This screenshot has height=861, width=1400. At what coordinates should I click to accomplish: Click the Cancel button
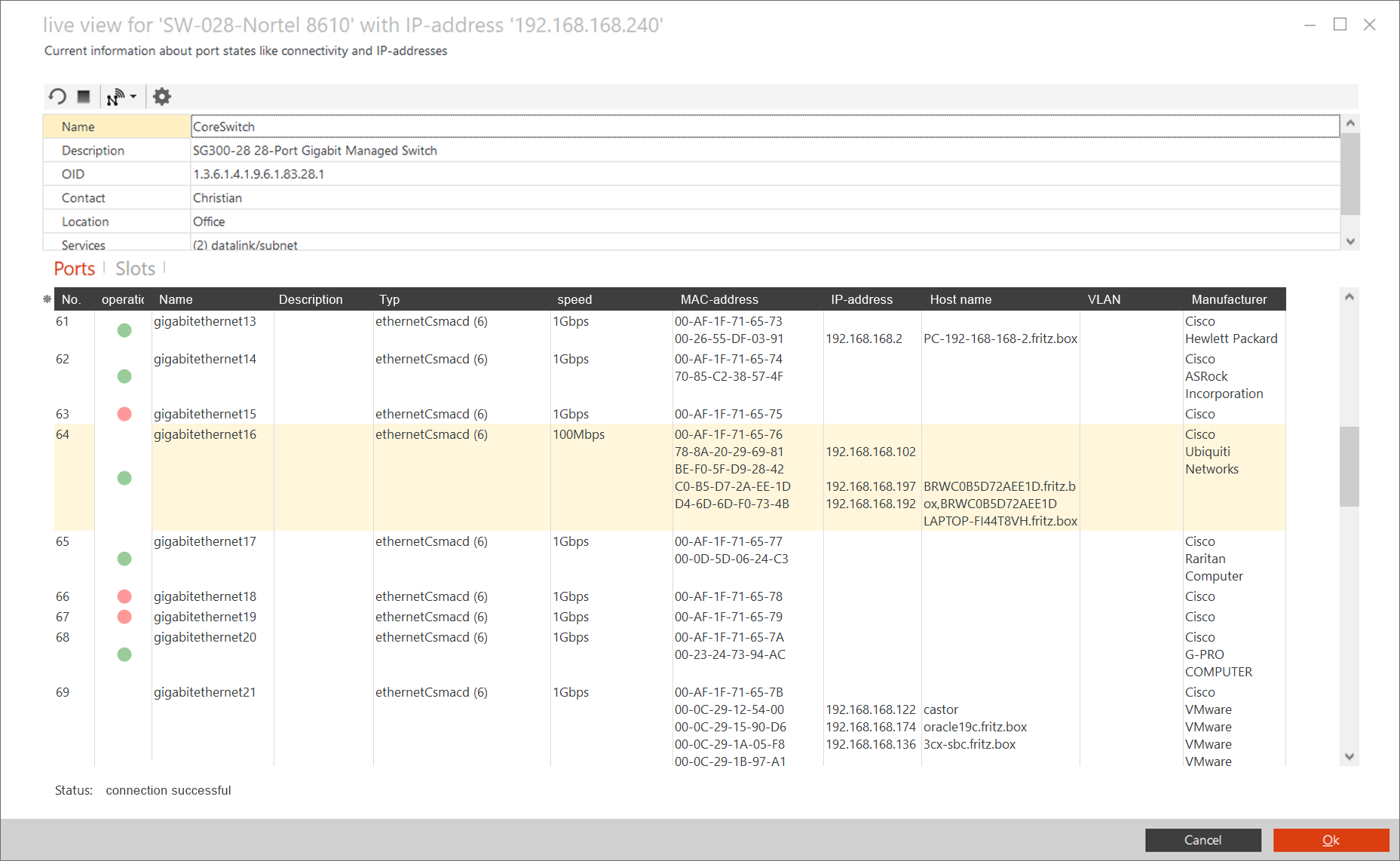tap(1202, 840)
